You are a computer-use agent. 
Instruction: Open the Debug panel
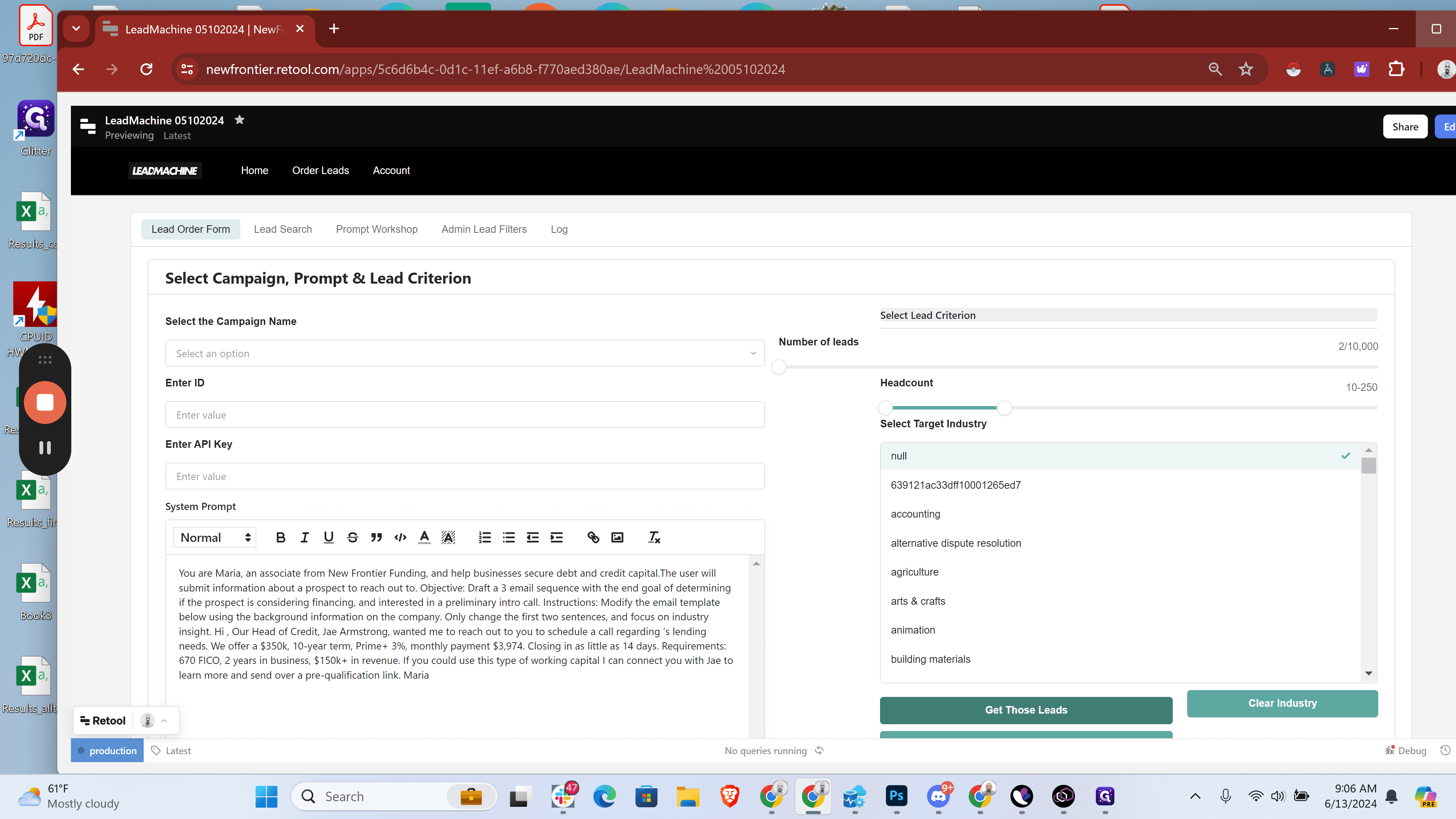[1406, 751]
